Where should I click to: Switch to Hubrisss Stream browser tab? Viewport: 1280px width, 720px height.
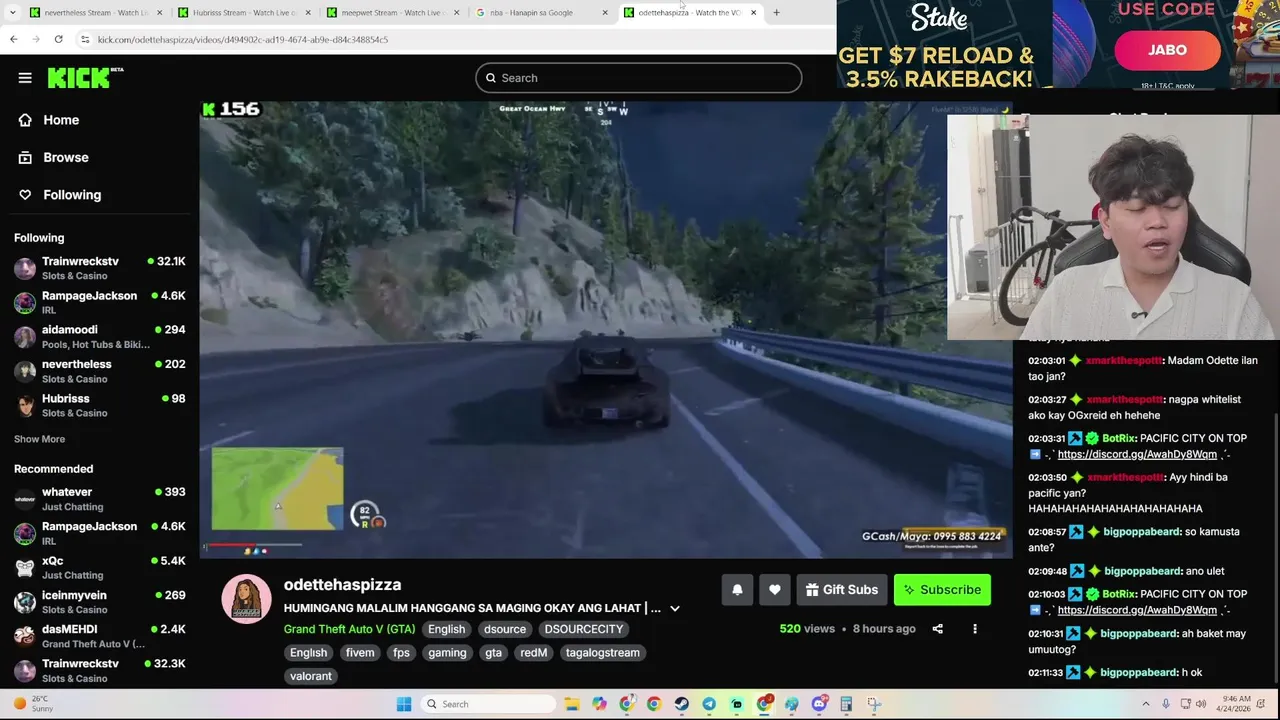point(245,12)
